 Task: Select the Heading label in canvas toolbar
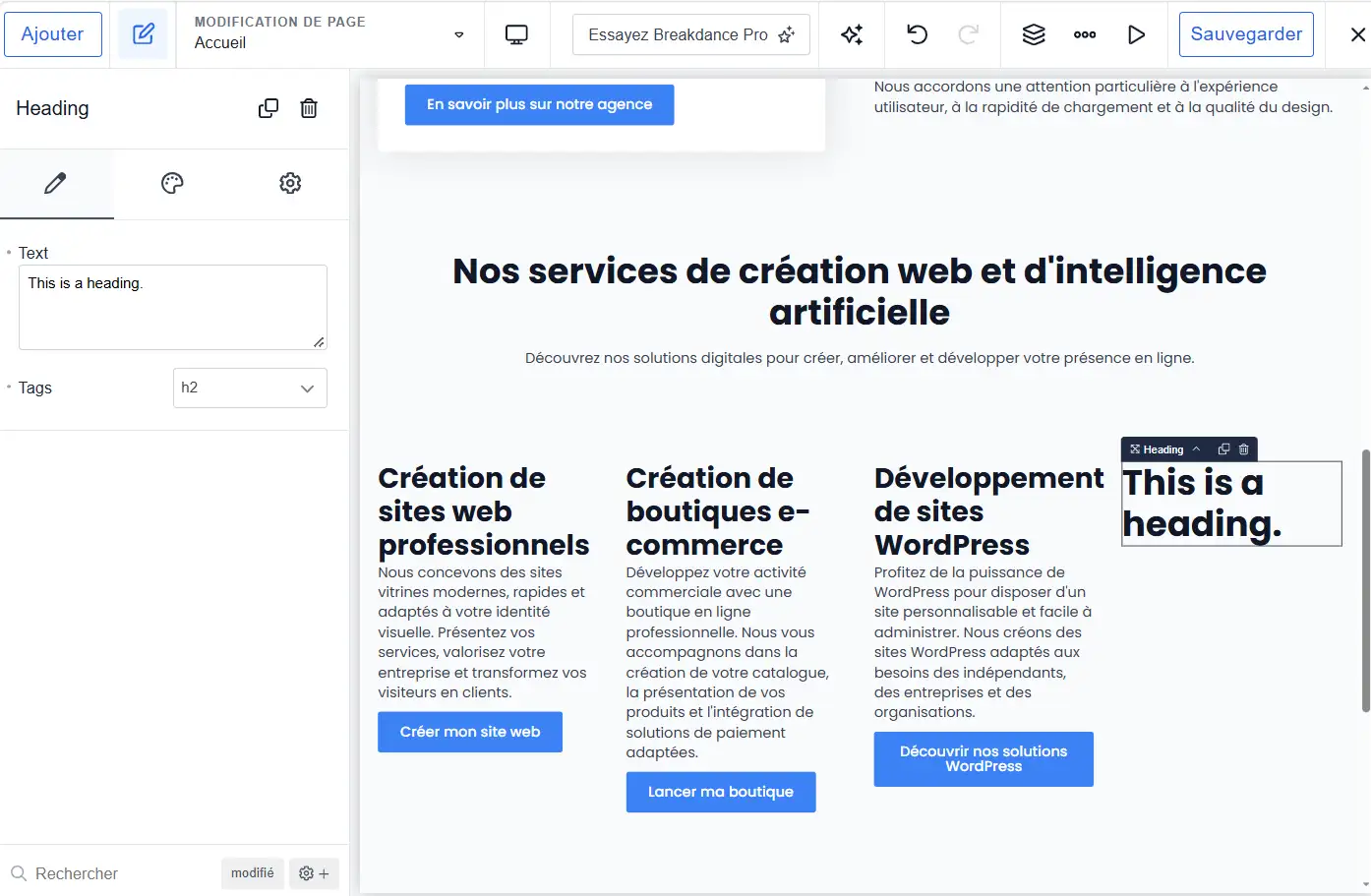(1157, 449)
